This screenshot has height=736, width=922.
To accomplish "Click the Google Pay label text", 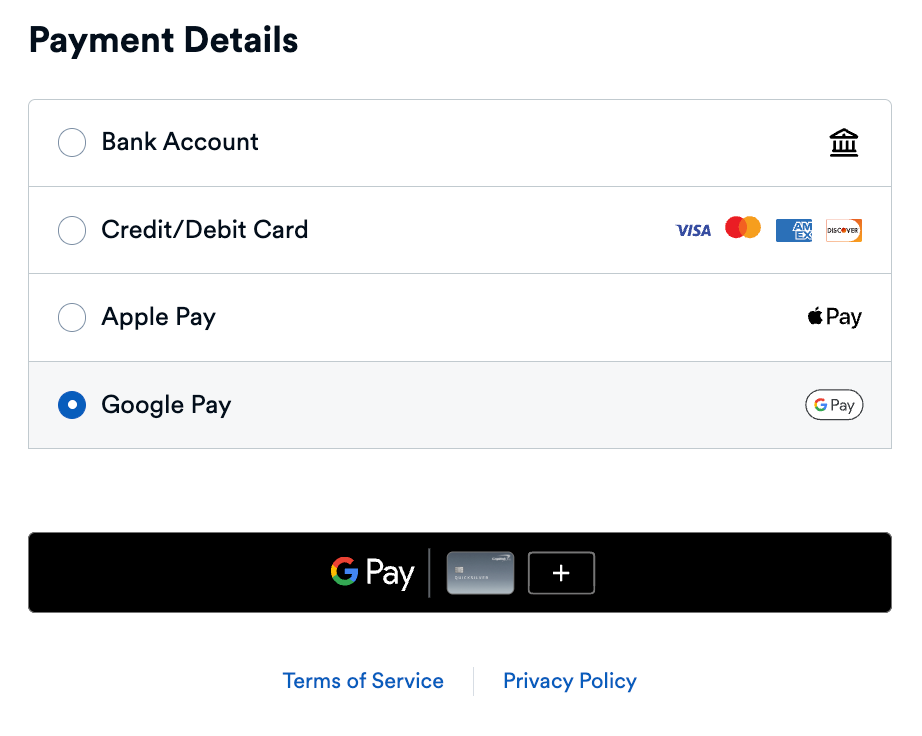I will pos(166,405).
